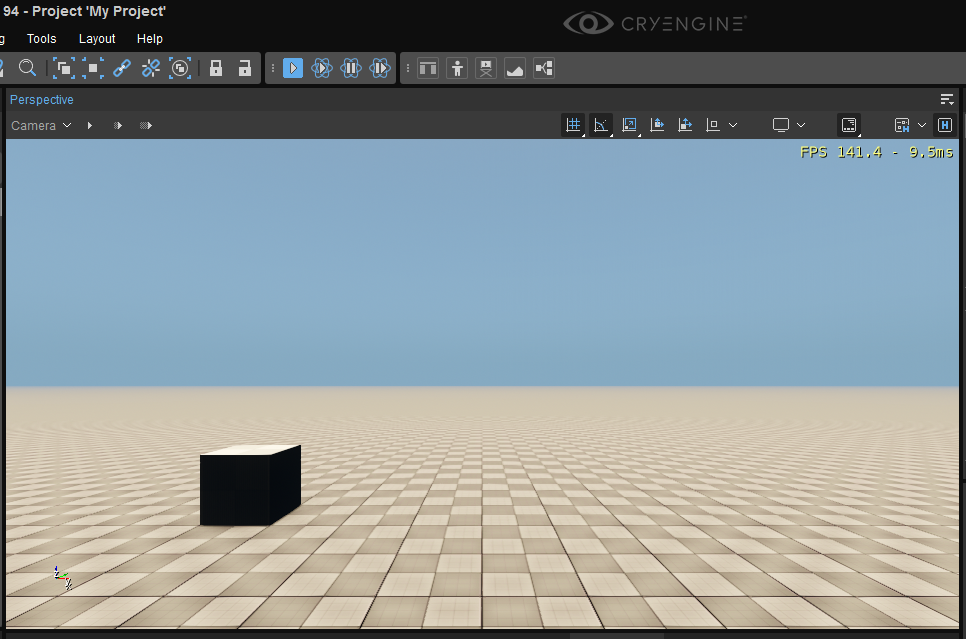Expand the pivot alignment dropdown arrow
This screenshot has height=639, width=966.
[733, 125]
